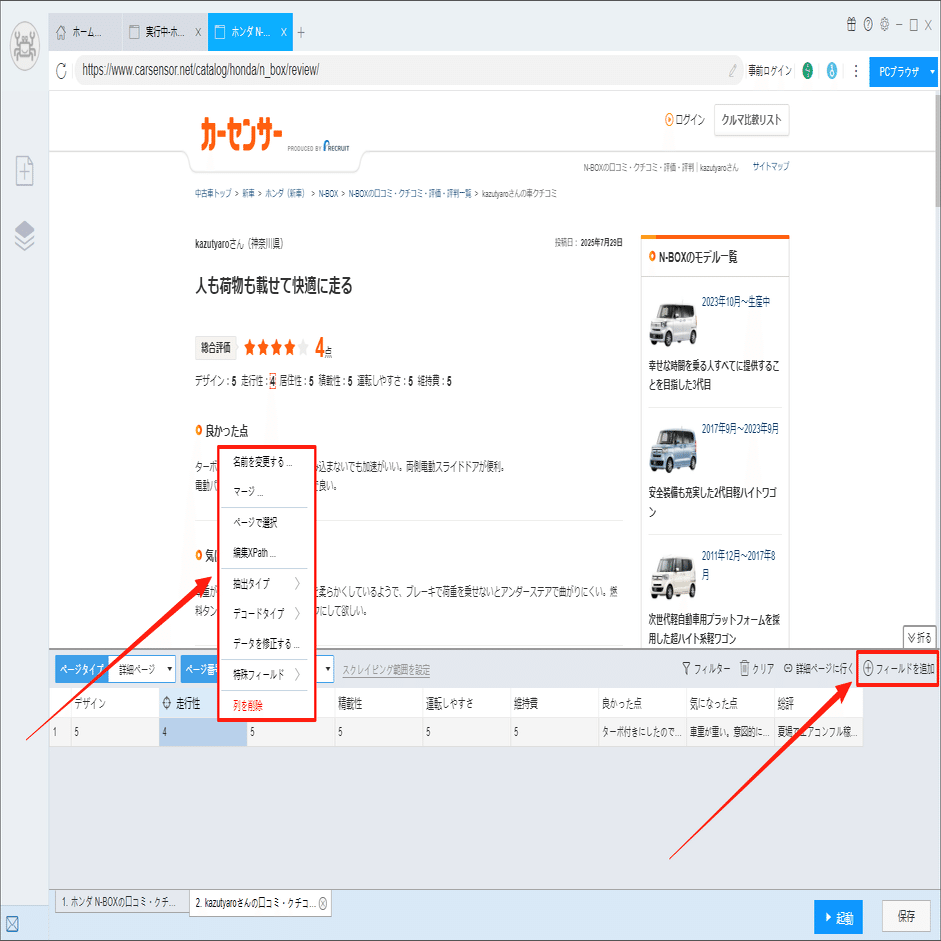Viewport: 941px width, 941px height.
Task: Click the cell 車重が重い。意図的に
Action: (729, 732)
